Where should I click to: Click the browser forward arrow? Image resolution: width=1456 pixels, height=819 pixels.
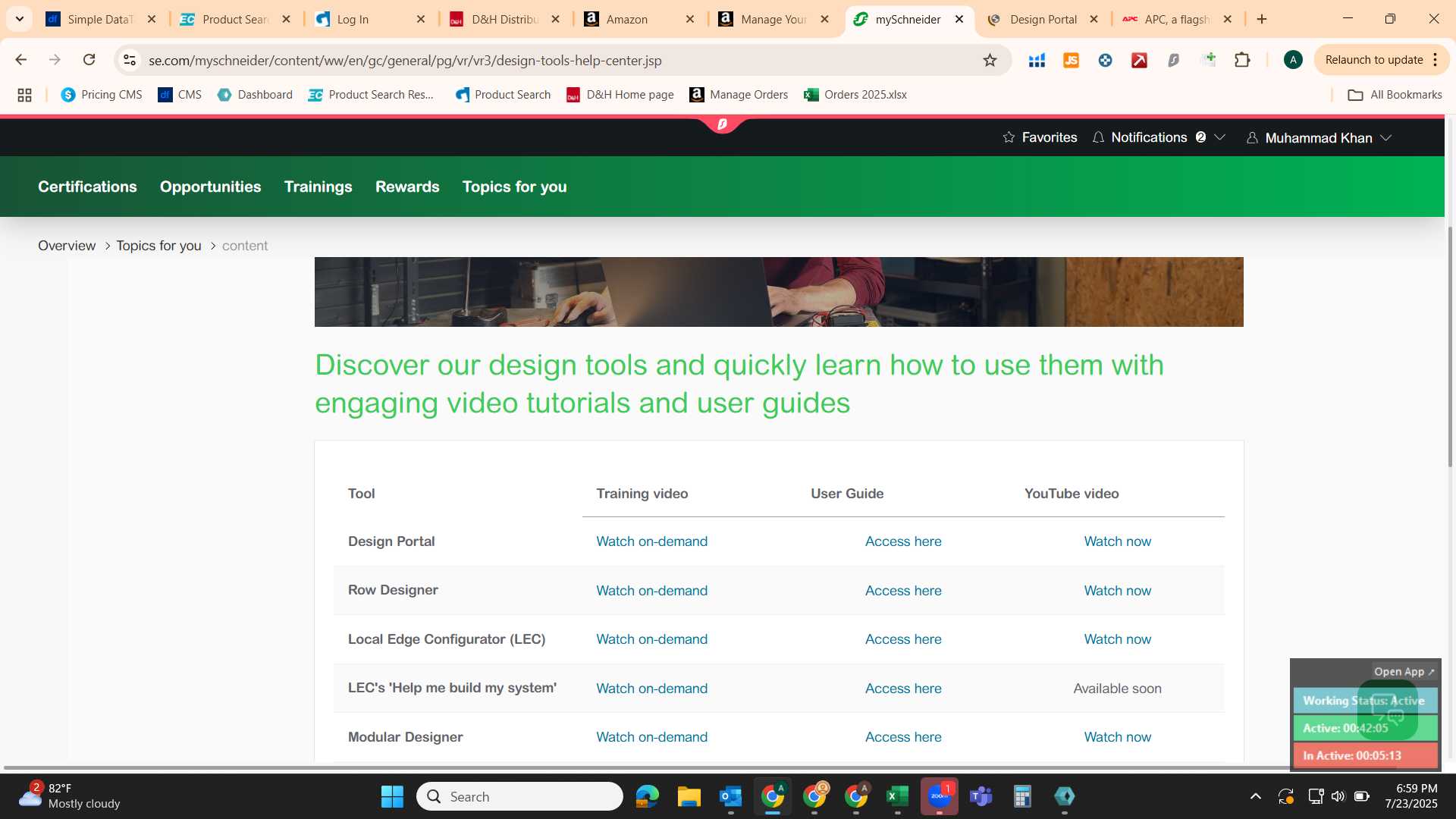[x=55, y=60]
